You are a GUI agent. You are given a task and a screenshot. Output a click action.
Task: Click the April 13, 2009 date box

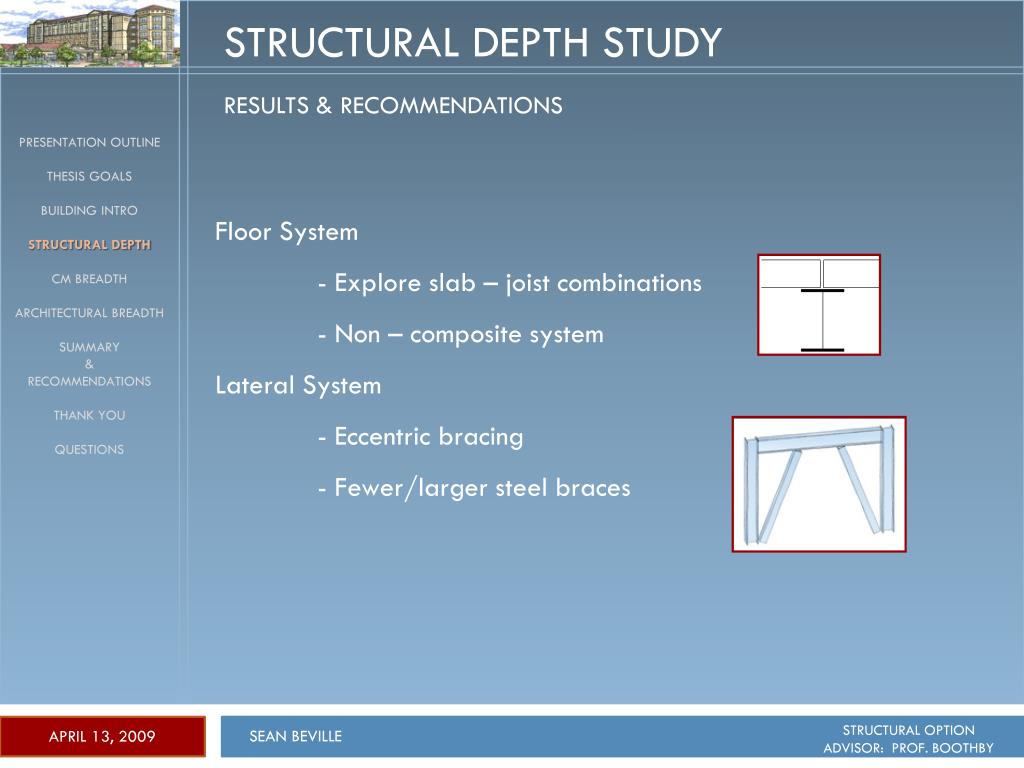tap(103, 737)
